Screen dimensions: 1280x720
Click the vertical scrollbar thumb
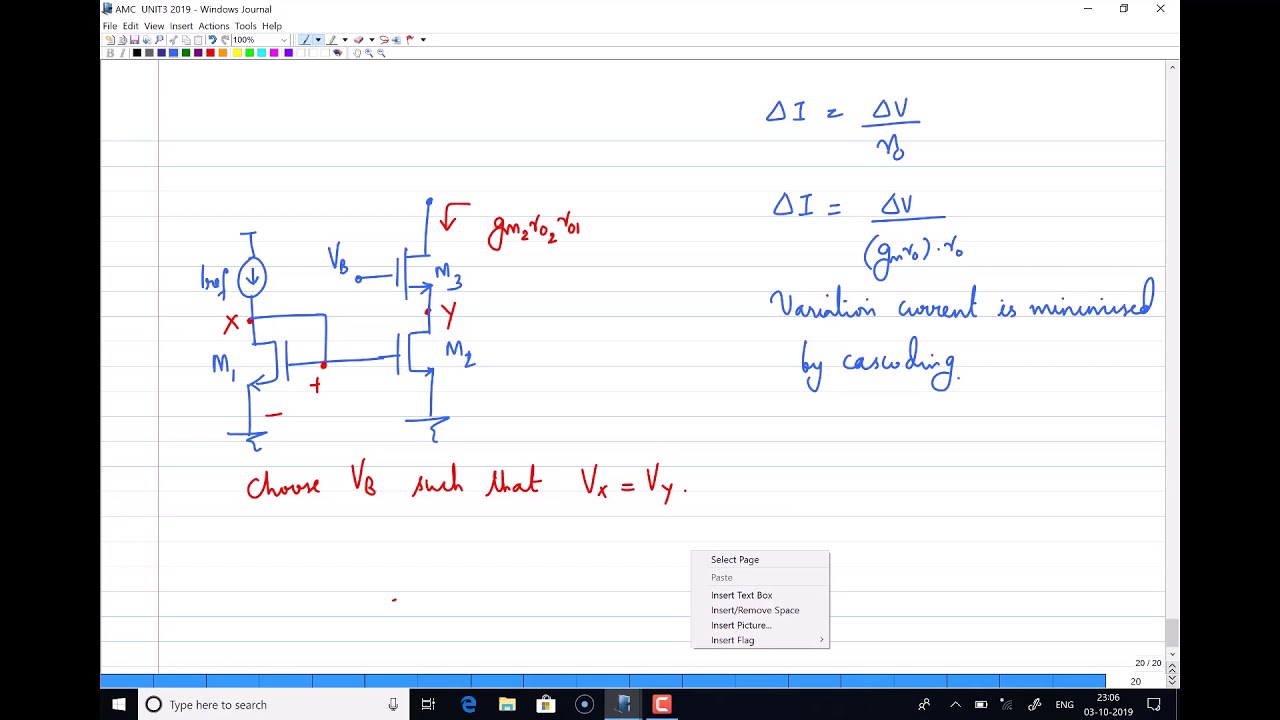[x=1172, y=632]
